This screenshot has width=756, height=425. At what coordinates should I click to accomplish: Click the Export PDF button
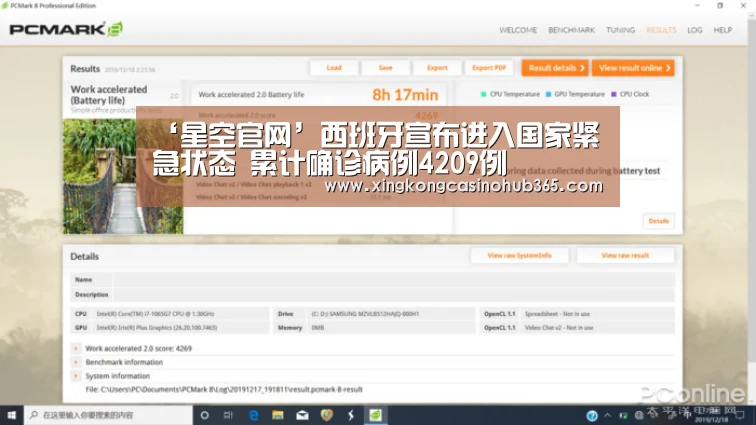click(489, 68)
